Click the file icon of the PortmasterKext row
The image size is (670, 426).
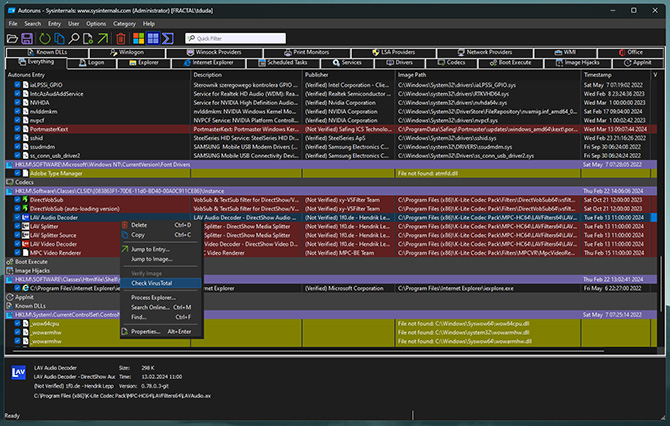pos(26,129)
